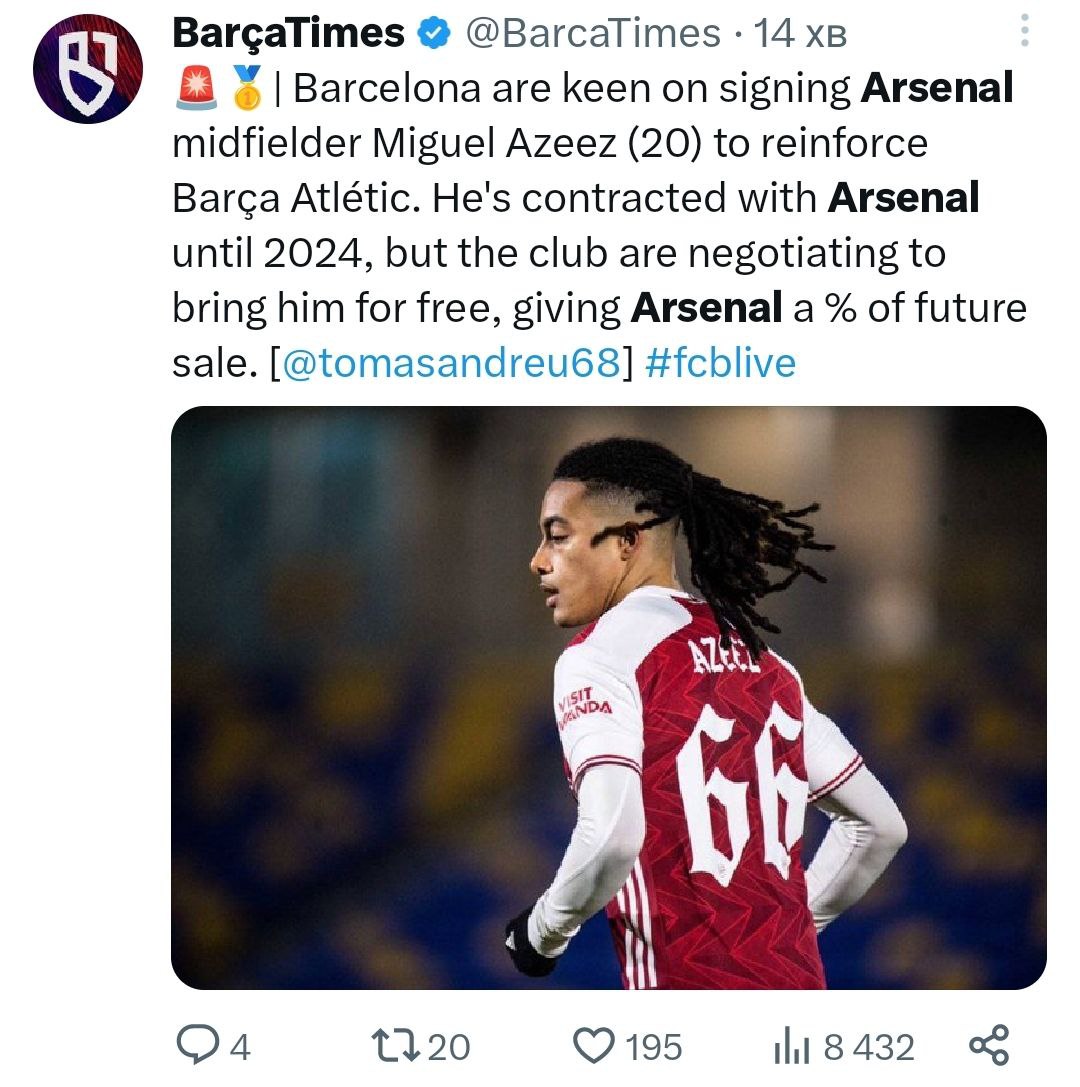This screenshot has width=1080, height=1087.
Task: Open the #fcblive hashtag
Action: click(x=720, y=363)
